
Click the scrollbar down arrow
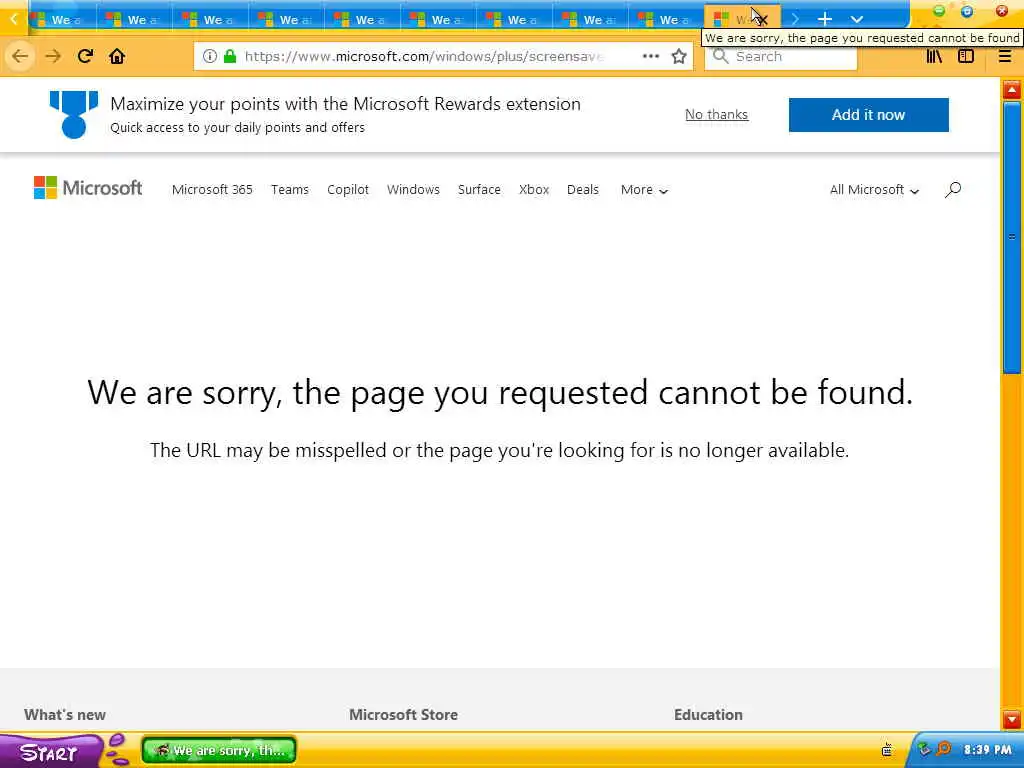pyautogui.click(x=1012, y=719)
